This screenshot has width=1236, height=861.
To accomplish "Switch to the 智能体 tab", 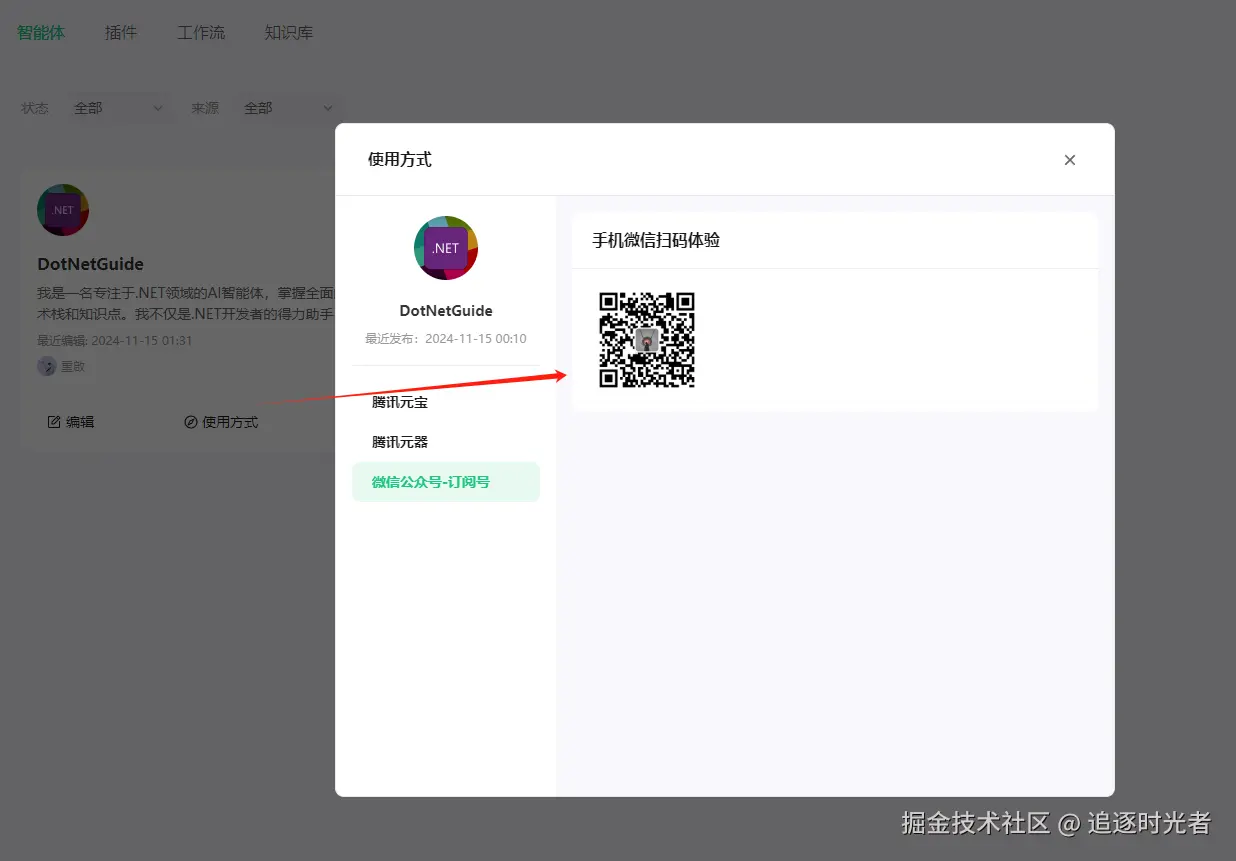I will 41,33.
